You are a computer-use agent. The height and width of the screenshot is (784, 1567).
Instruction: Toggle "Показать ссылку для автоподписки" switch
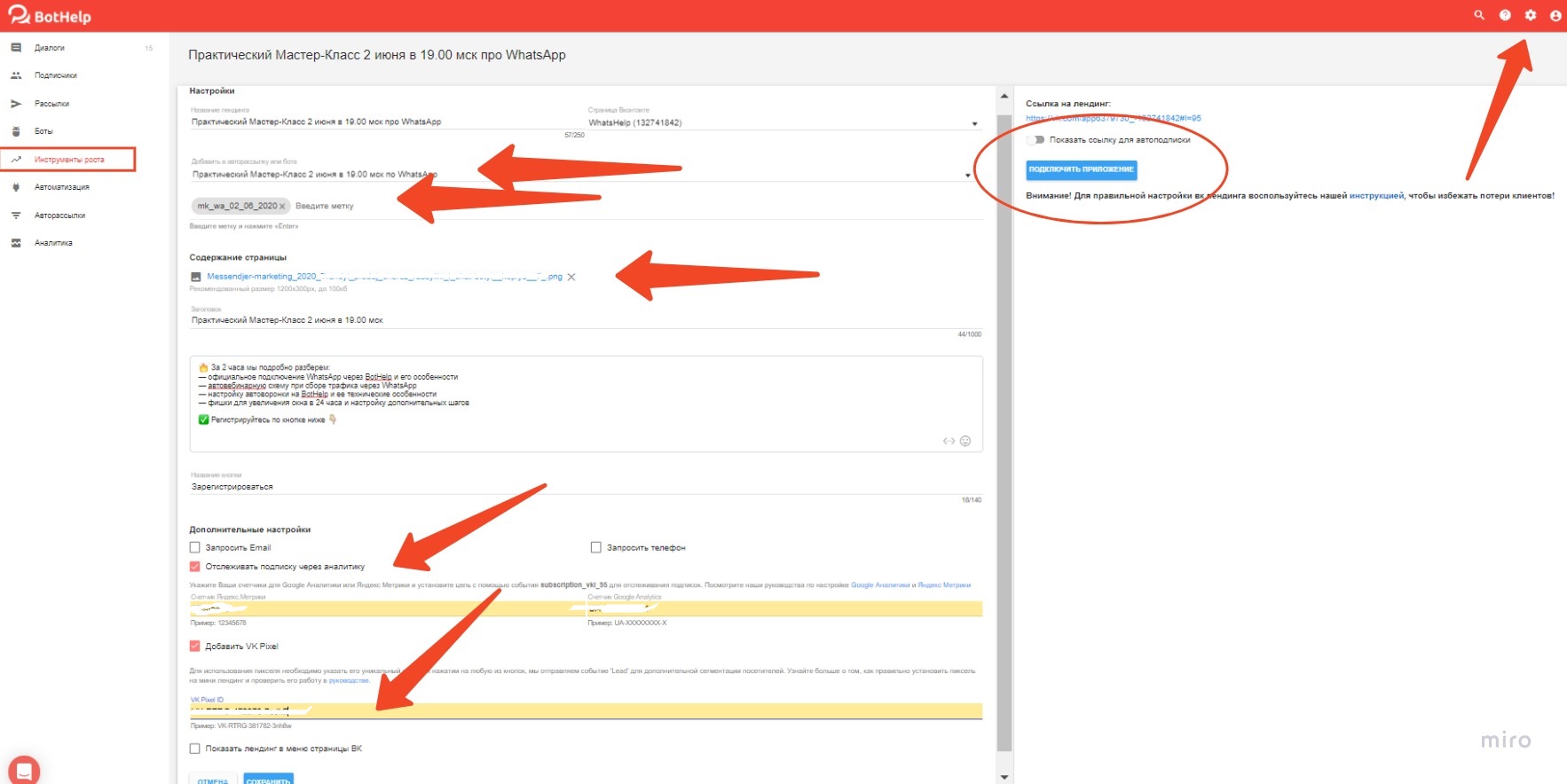point(1035,139)
